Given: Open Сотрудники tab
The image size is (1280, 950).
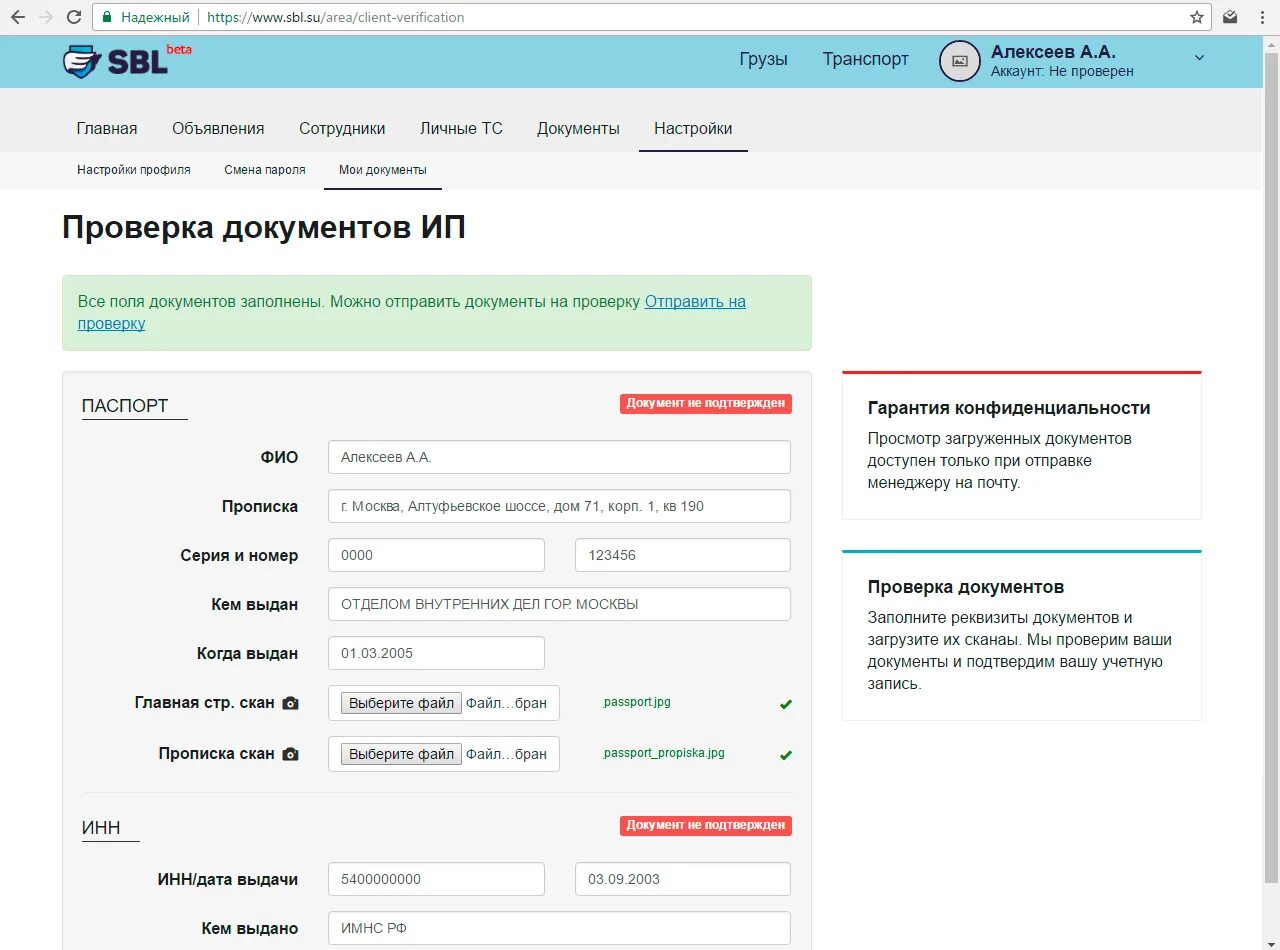Looking at the screenshot, I should pos(342,128).
